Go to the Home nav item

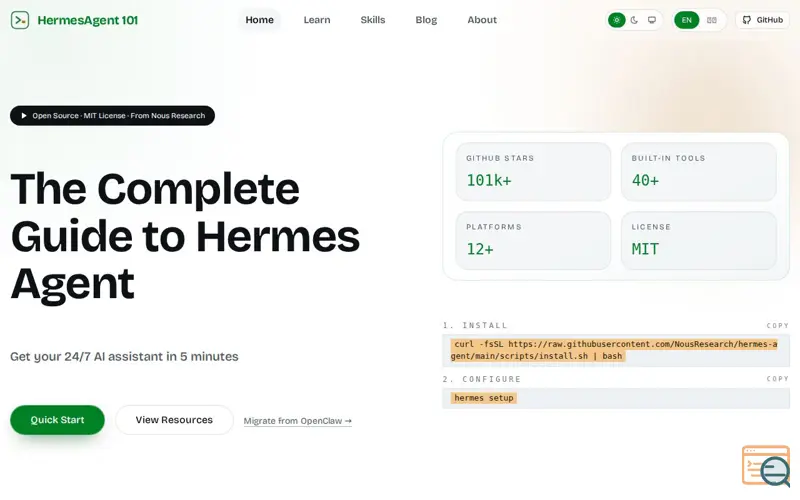click(259, 20)
